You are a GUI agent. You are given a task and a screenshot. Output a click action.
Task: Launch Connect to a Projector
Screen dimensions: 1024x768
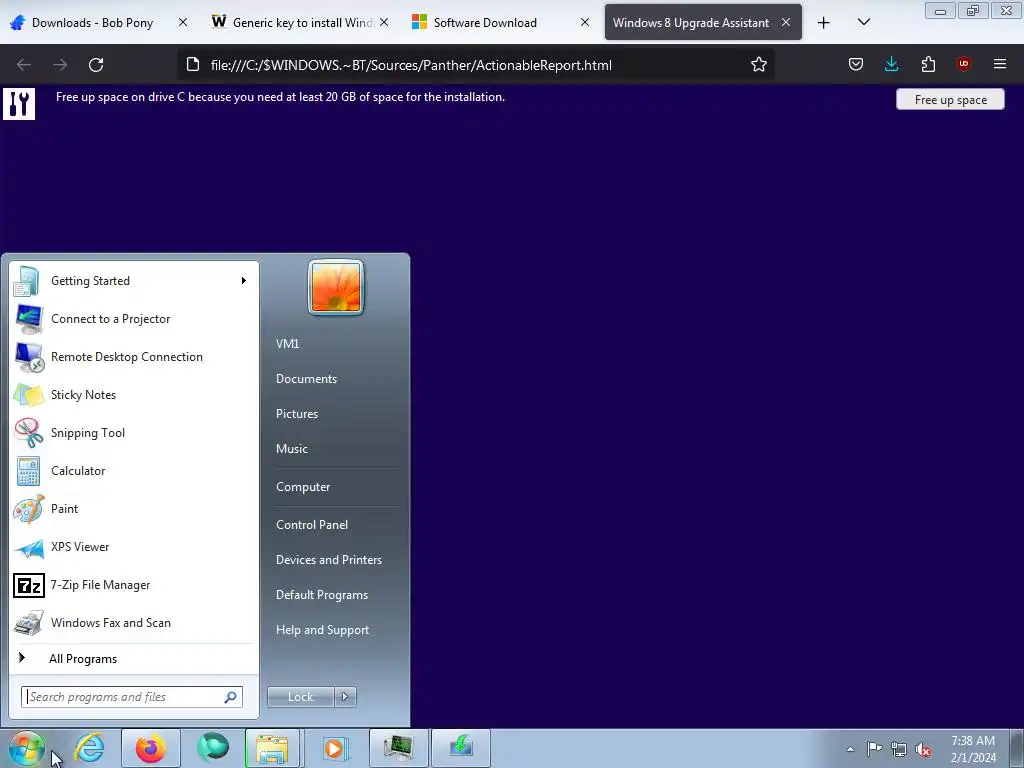click(133, 319)
